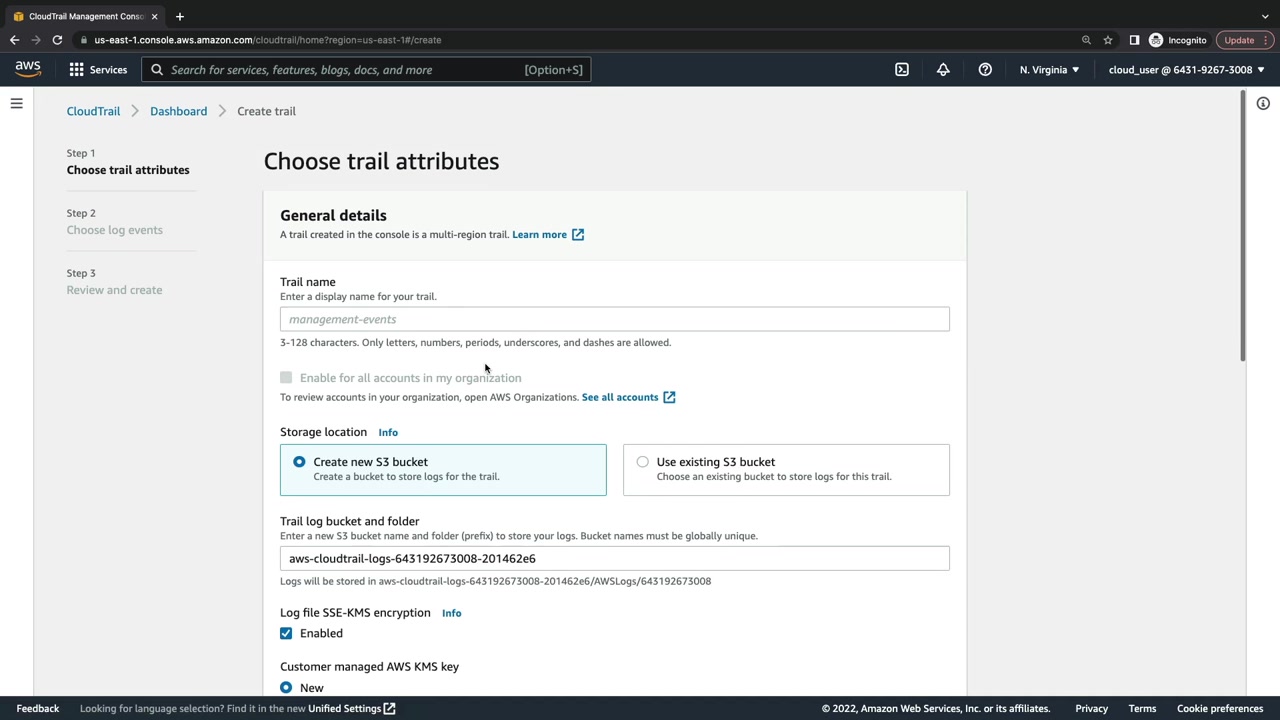The height and width of the screenshot is (720, 1280).
Task: Select the Create new S3 bucket option
Action: 299,462
